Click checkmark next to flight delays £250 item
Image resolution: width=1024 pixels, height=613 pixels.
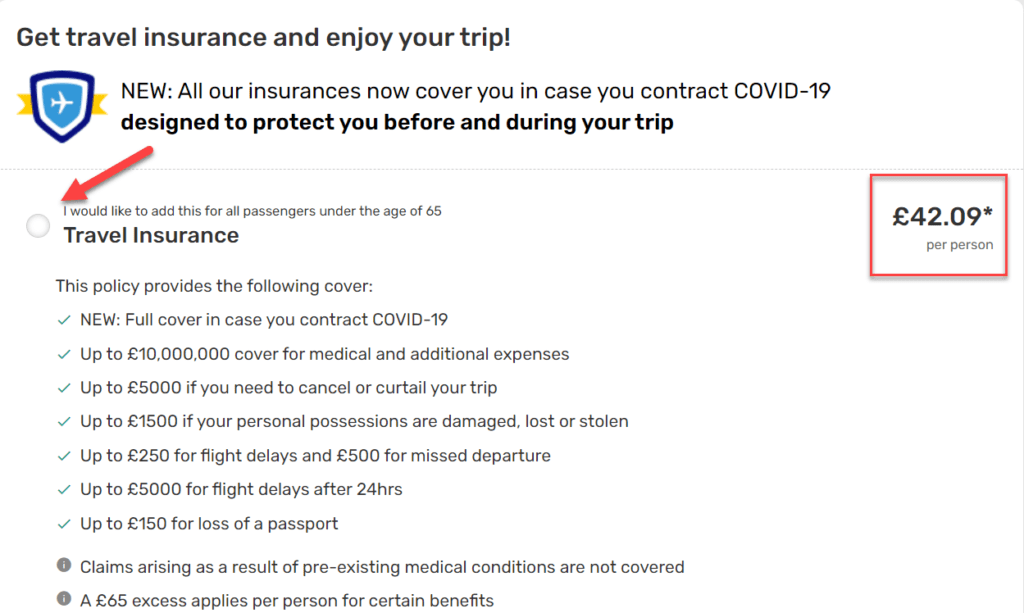pyautogui.click(x=64, y=456)
